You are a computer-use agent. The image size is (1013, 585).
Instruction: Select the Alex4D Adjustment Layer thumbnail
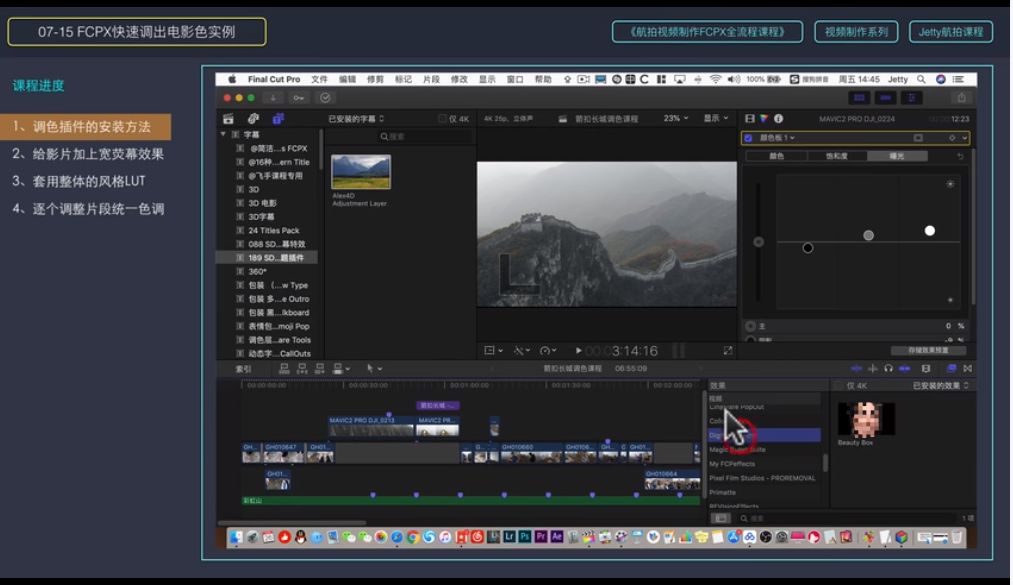(x=361, y=172)
